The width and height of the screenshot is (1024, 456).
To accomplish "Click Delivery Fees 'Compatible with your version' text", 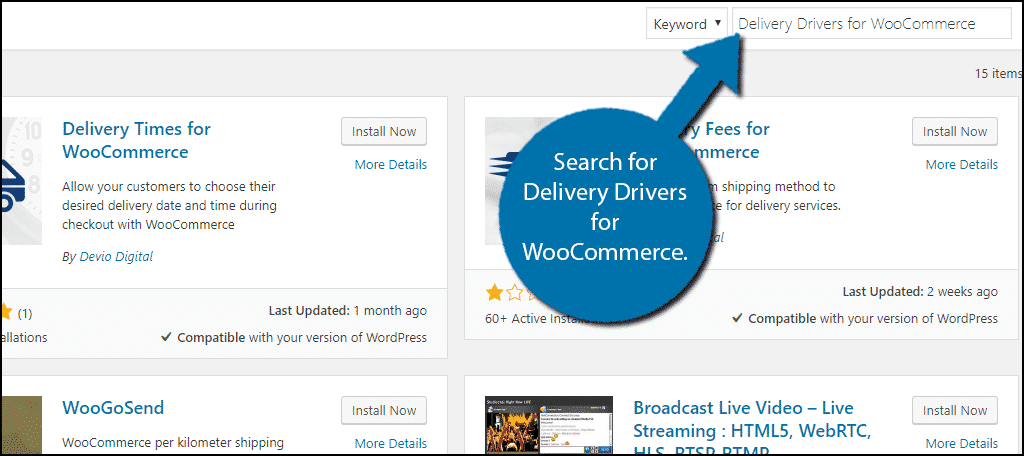I will [865, 319].
